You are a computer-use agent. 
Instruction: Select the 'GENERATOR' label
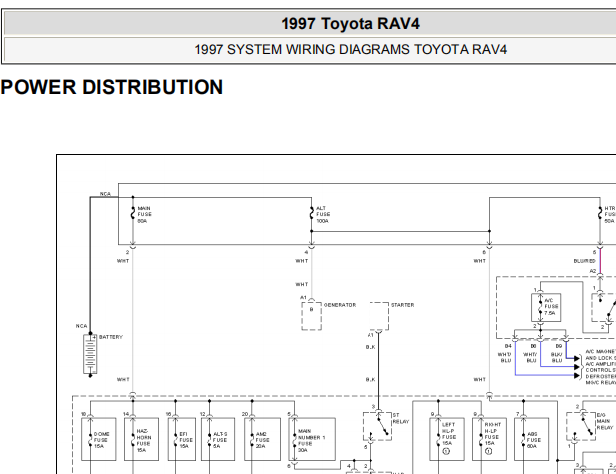point(340,305)
